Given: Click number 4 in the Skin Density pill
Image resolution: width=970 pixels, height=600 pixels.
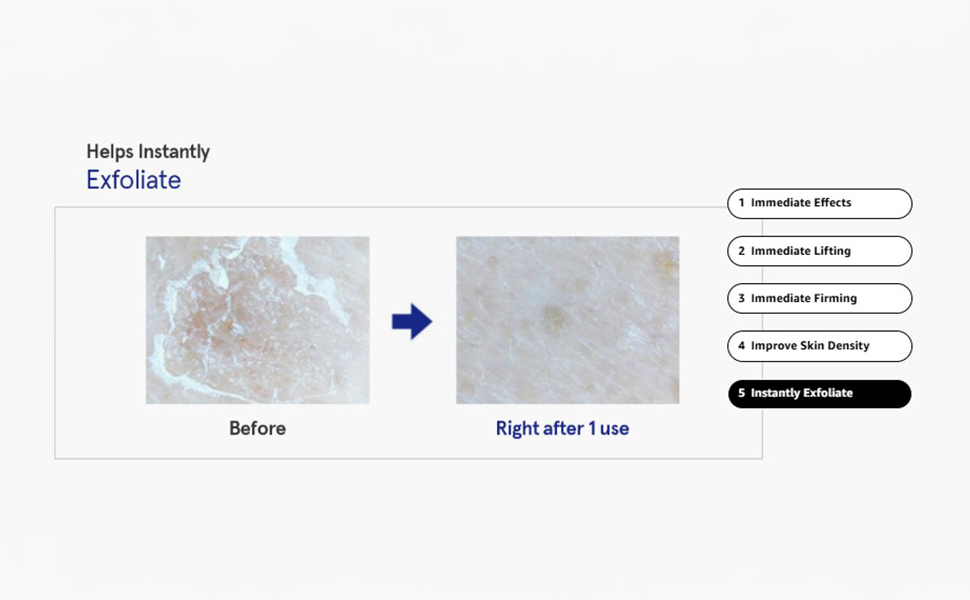Looking at the screenshot, I should (741, 346).
